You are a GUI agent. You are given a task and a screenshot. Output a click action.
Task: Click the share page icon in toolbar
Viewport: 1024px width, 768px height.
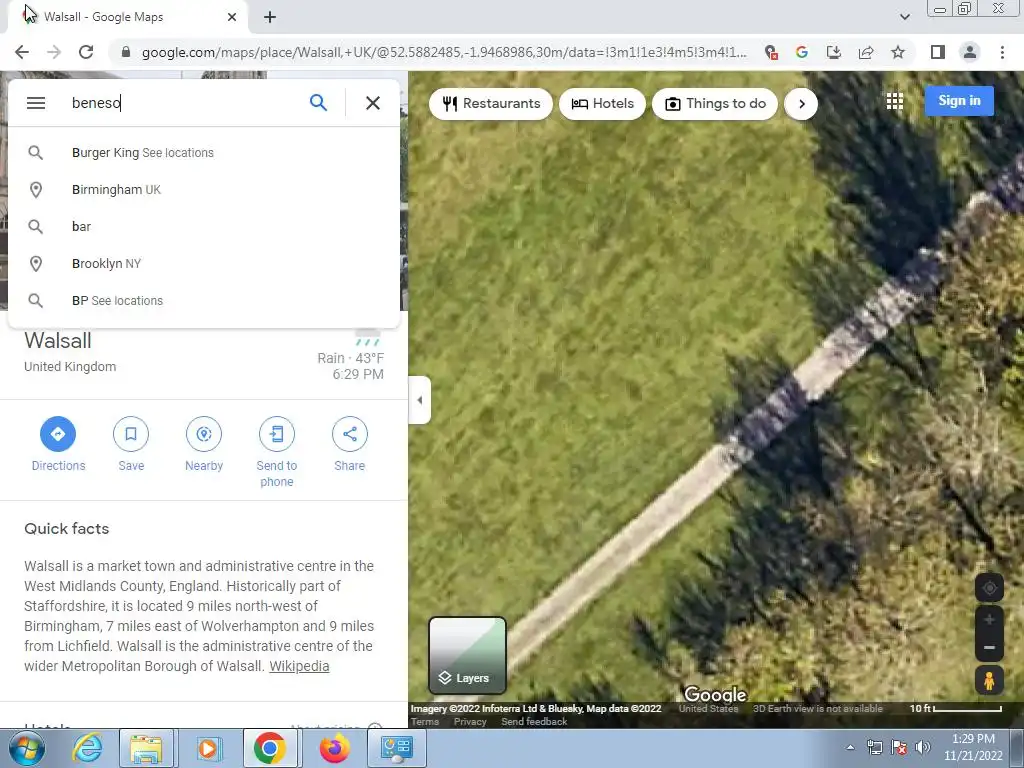point(866,52)
